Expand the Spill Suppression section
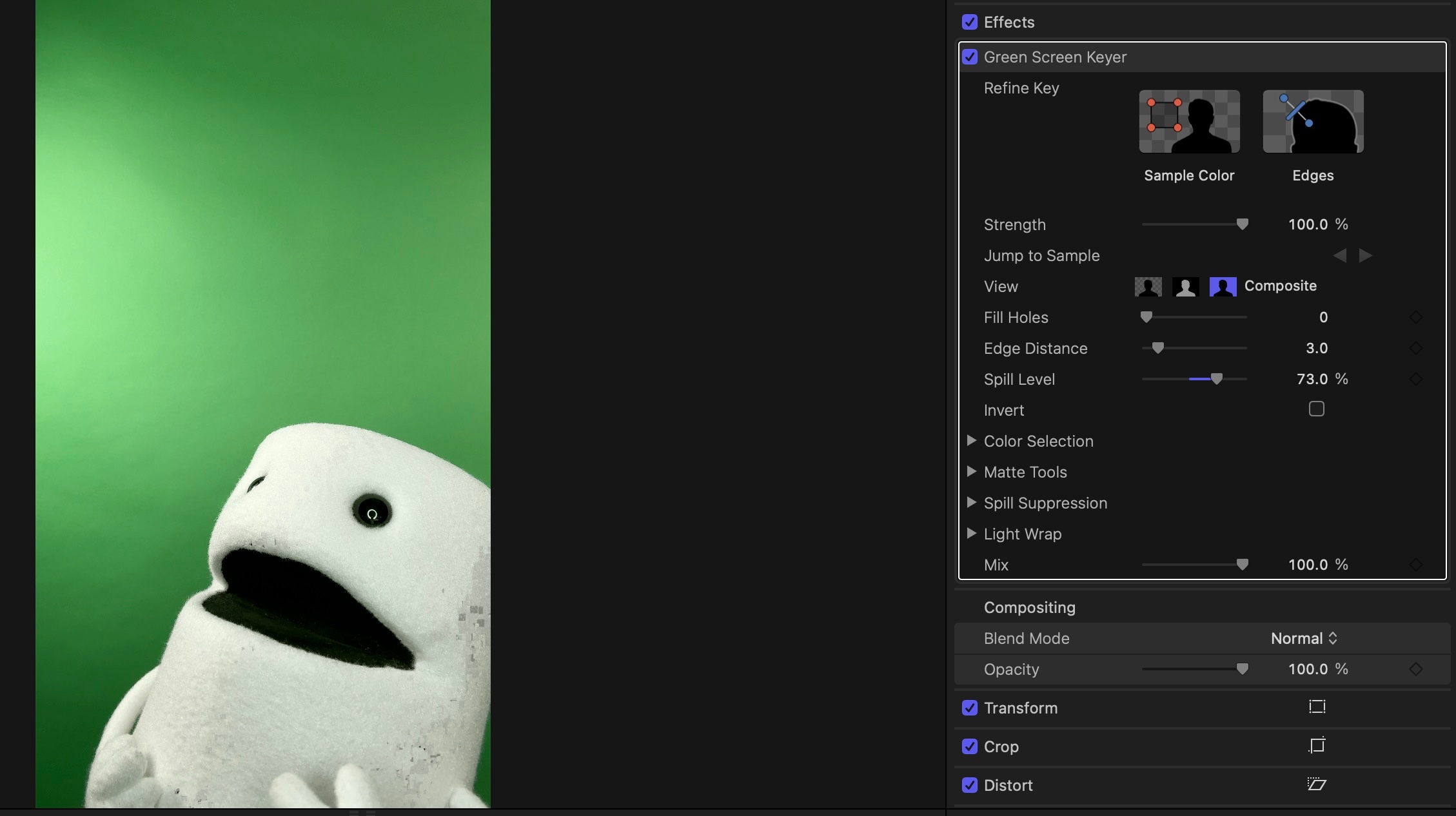This screenshot has width=1456, height=816. [x=972, y=503]
